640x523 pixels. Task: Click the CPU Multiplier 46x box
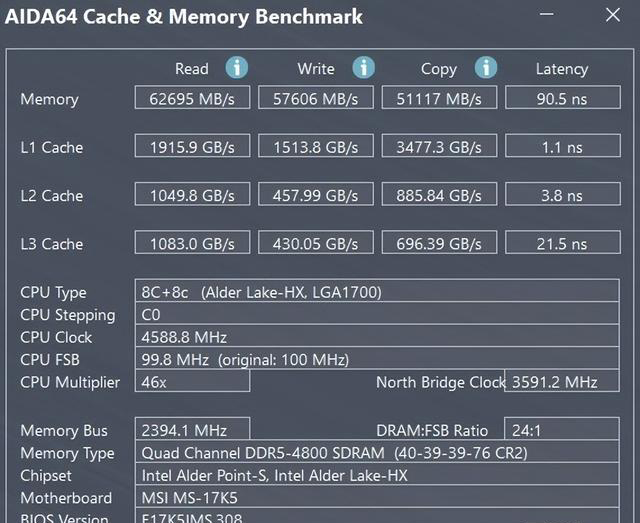click(x=192, y=382)
